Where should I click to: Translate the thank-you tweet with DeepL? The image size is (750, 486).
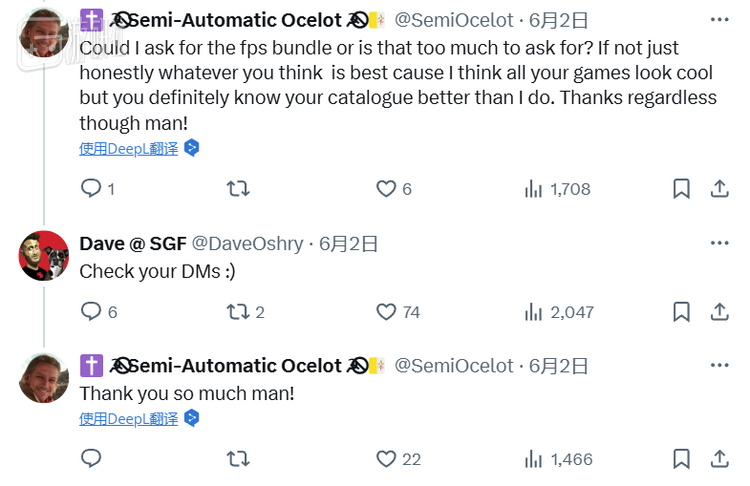click(129, 418)
